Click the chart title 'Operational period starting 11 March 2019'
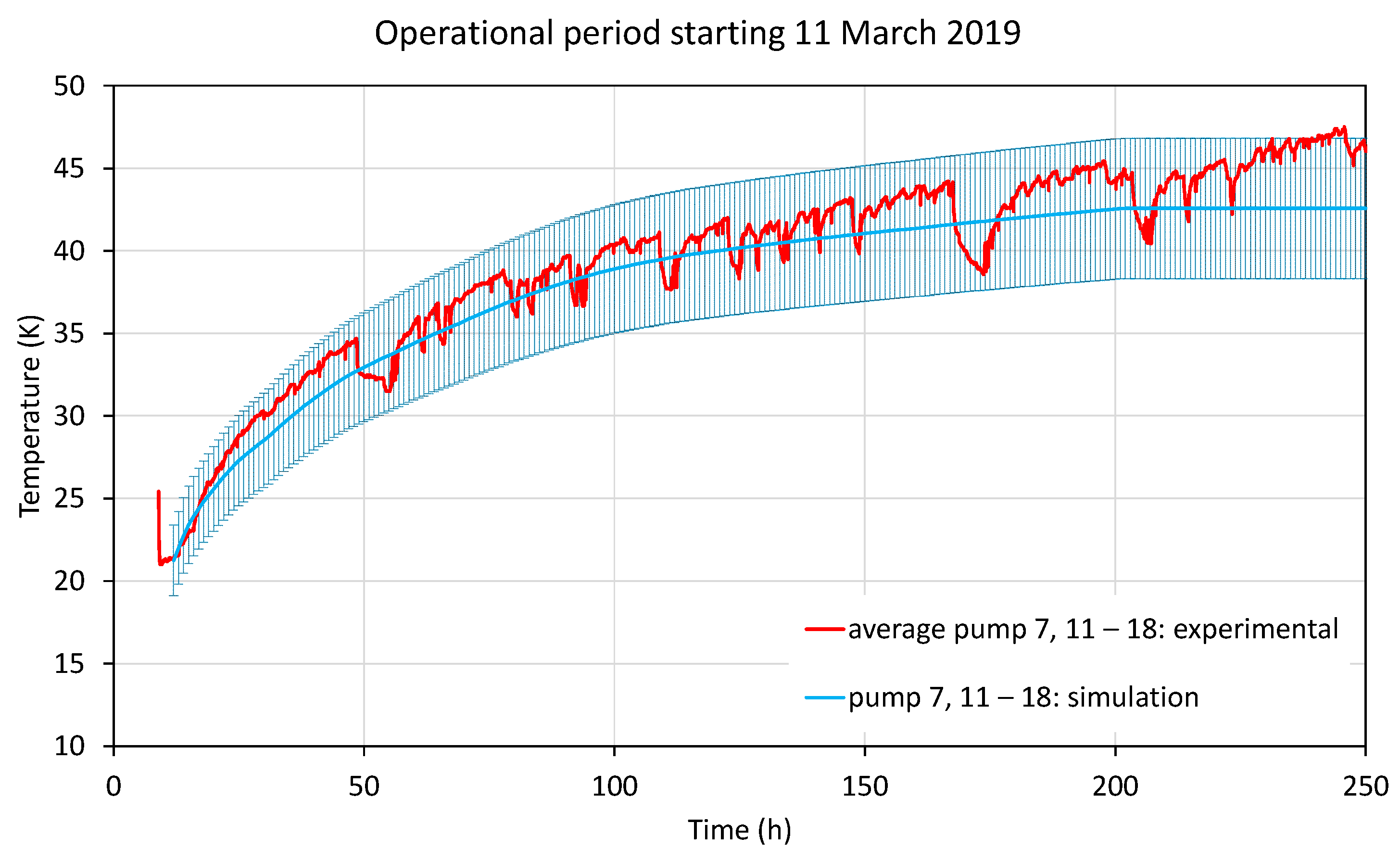 (697, 33)
